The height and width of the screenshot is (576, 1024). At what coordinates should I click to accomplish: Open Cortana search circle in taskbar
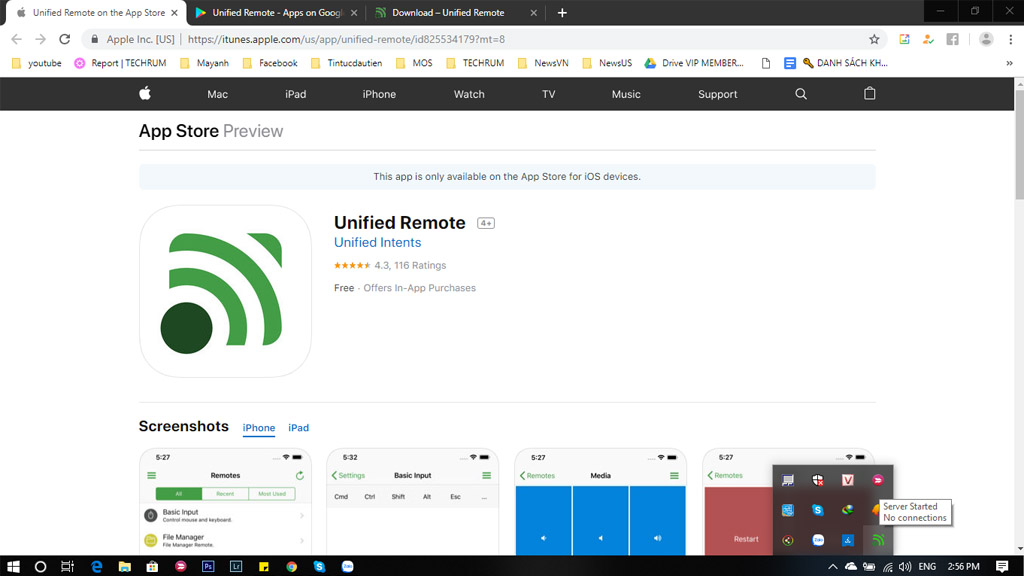(x=40, y=566)
